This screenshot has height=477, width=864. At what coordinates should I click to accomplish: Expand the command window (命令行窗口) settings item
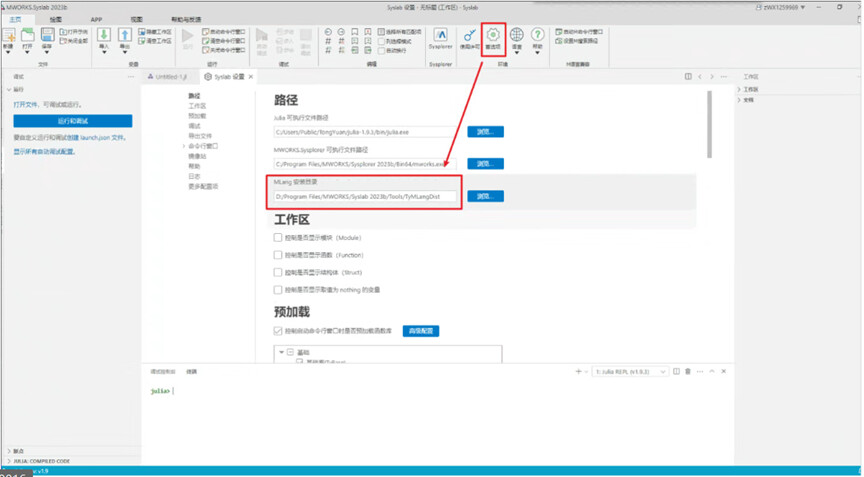click(x=184, y=146)
